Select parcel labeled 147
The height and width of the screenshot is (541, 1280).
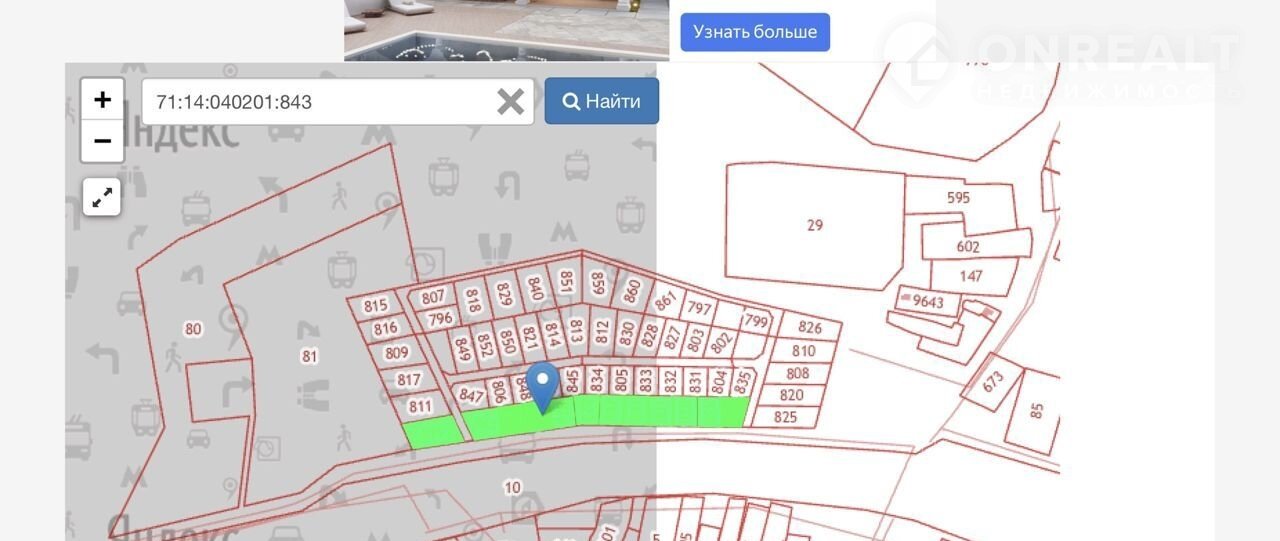971,276
